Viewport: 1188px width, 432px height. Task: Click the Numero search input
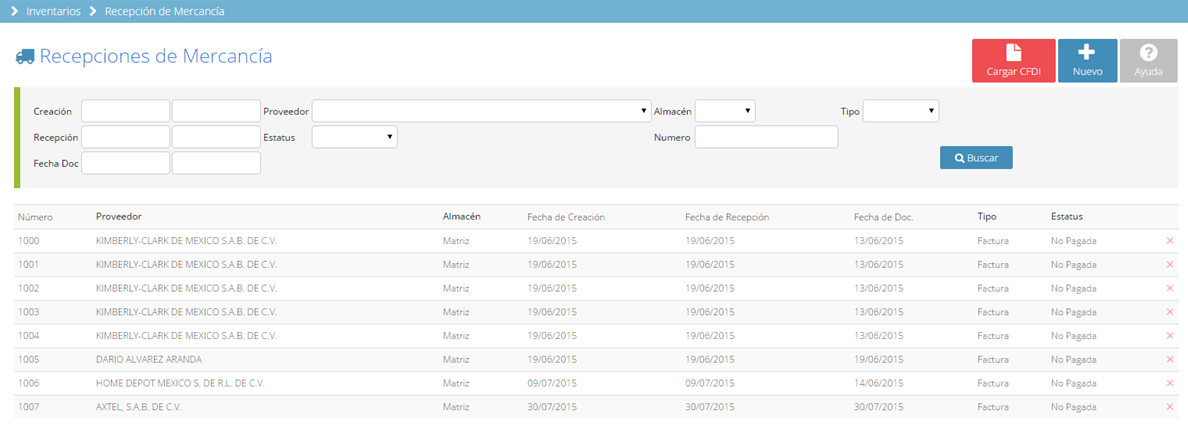point(767,136)
